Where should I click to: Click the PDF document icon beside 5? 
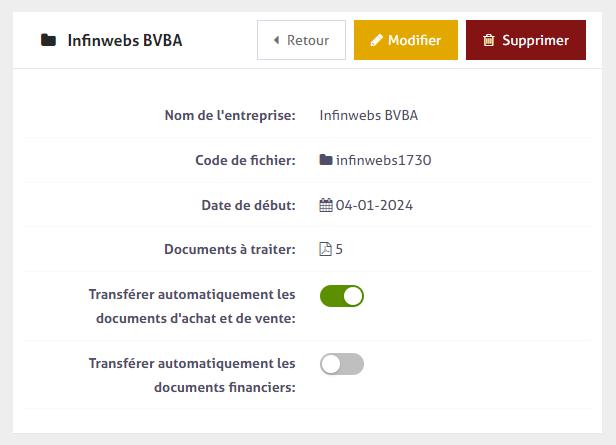[325, 250]
